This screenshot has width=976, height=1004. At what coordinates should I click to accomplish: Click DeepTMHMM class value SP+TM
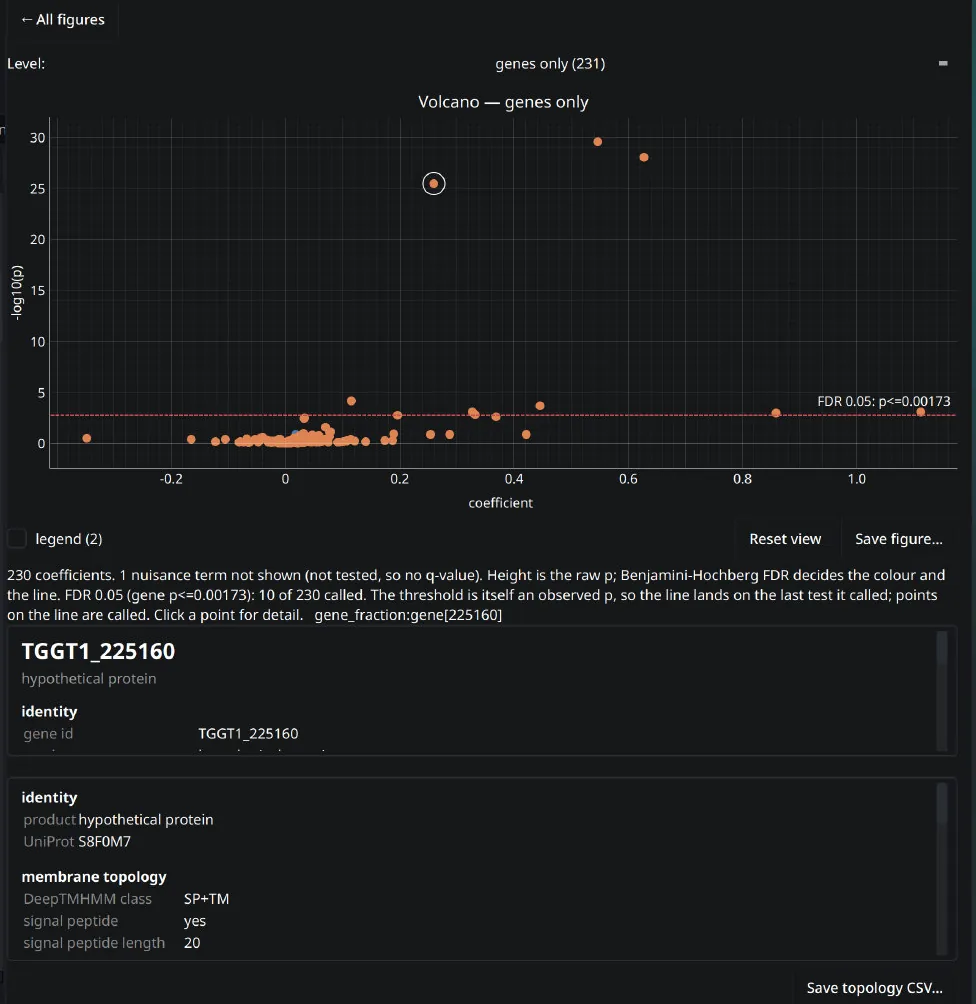[206, 898]
